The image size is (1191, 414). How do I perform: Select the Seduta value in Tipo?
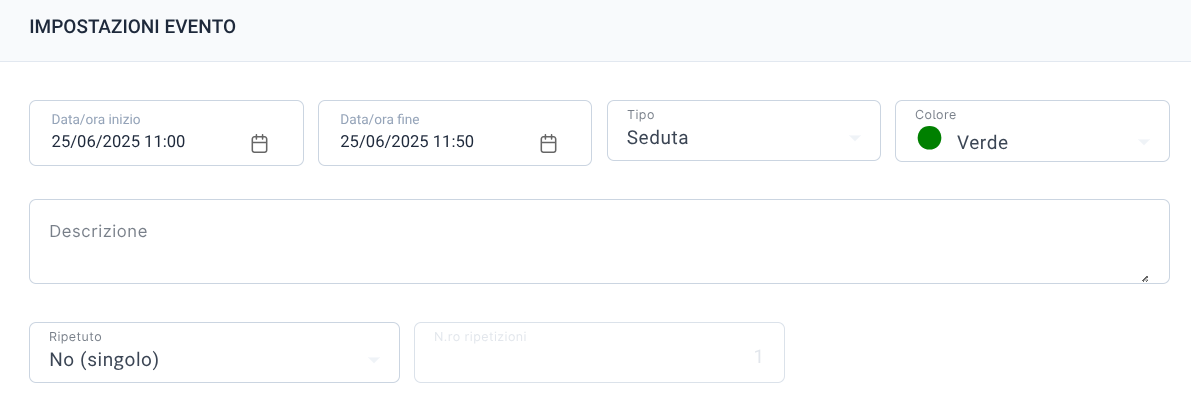pos(658,138)
